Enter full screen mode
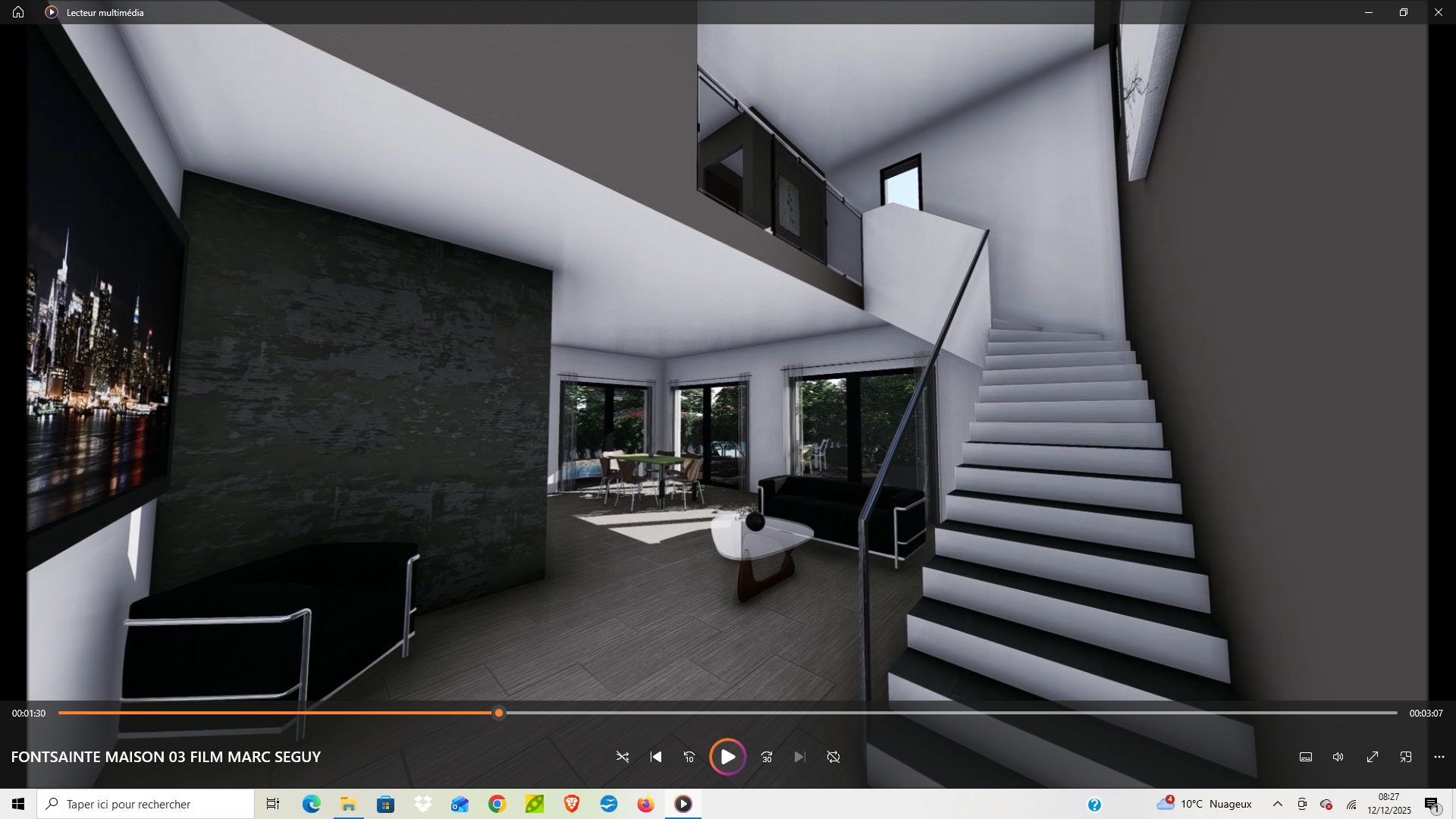 1373,757
